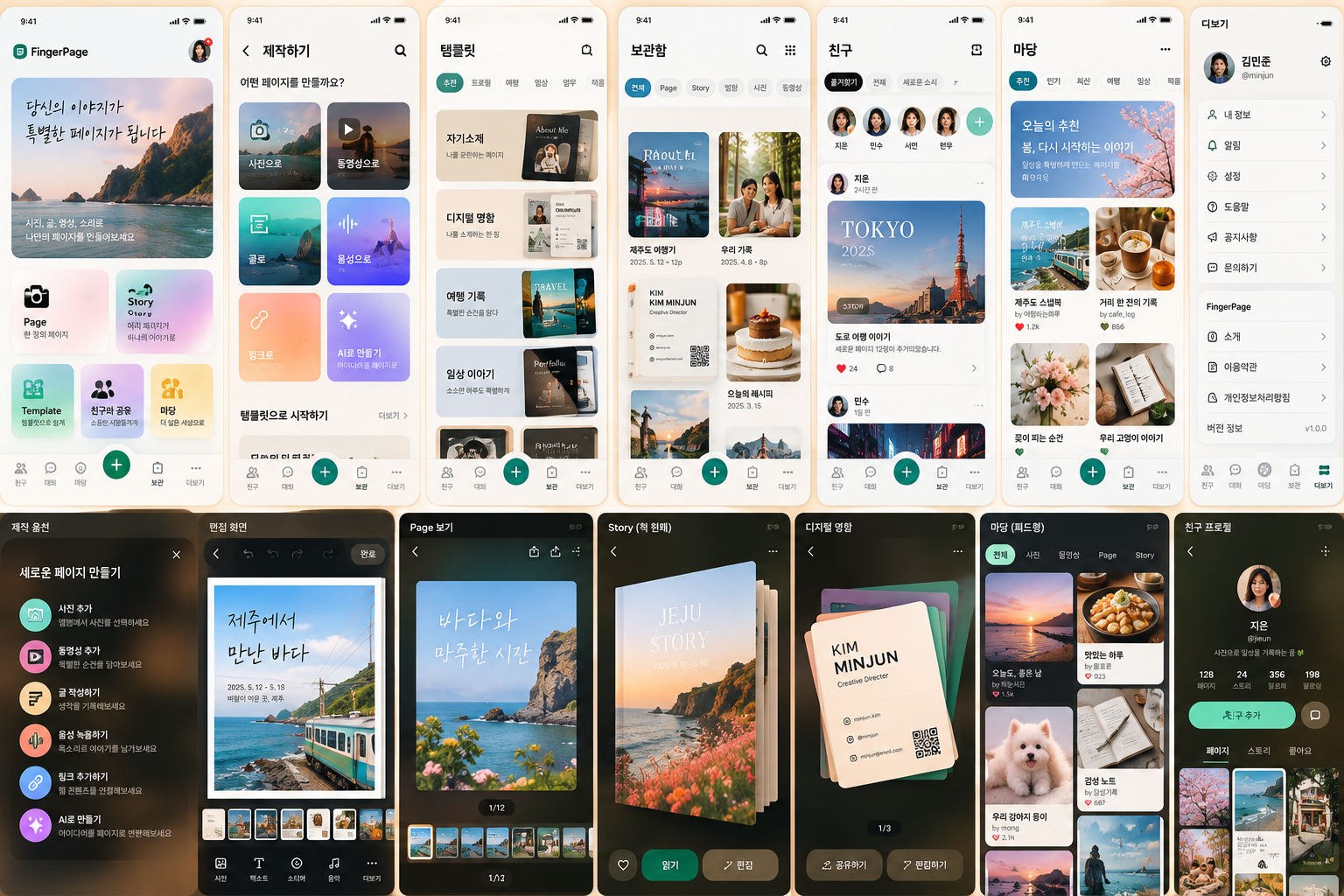Go back from the 친구 프로필 screen
The height and width of the screenshot is (896, 1344).
click(1190, 551)
